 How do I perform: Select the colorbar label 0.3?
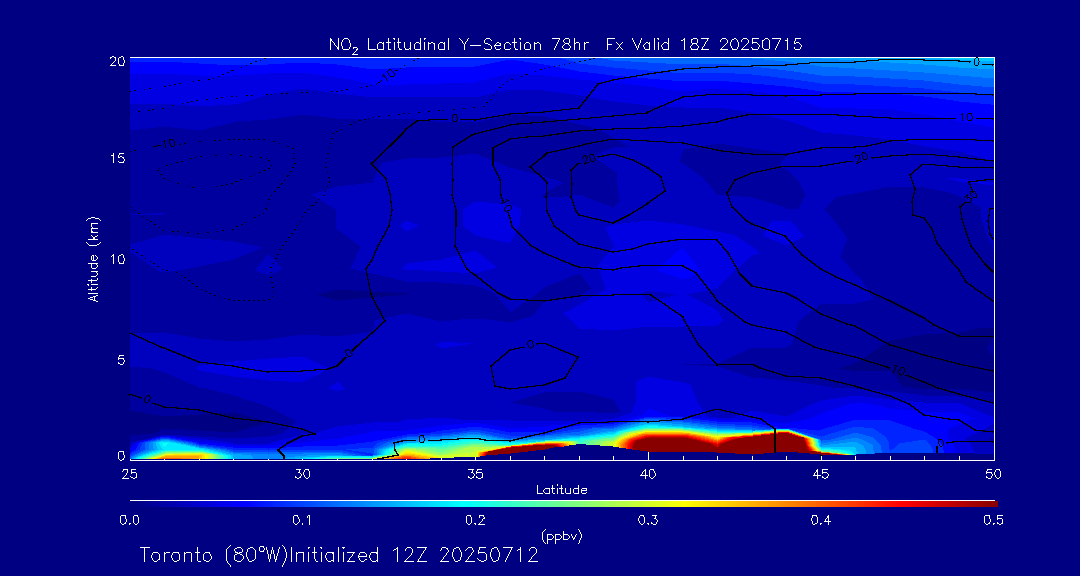pos(648,520)
